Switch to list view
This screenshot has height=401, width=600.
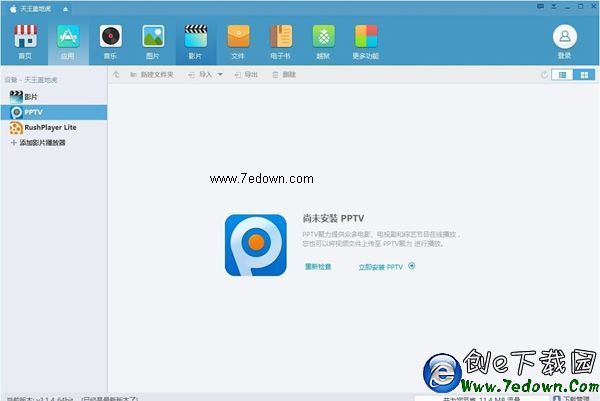pyautogui.click(x=562, y=75)
